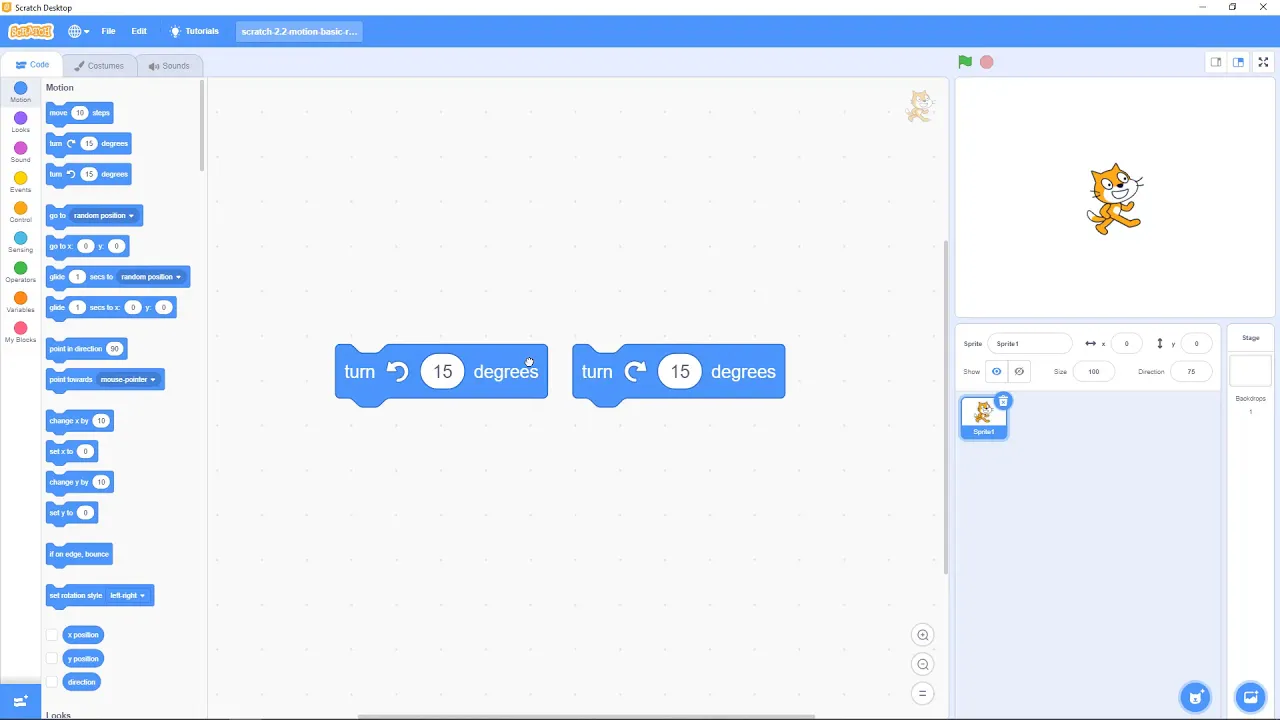Hide the sprite with crossed-eye icon

coord(1019,372)
